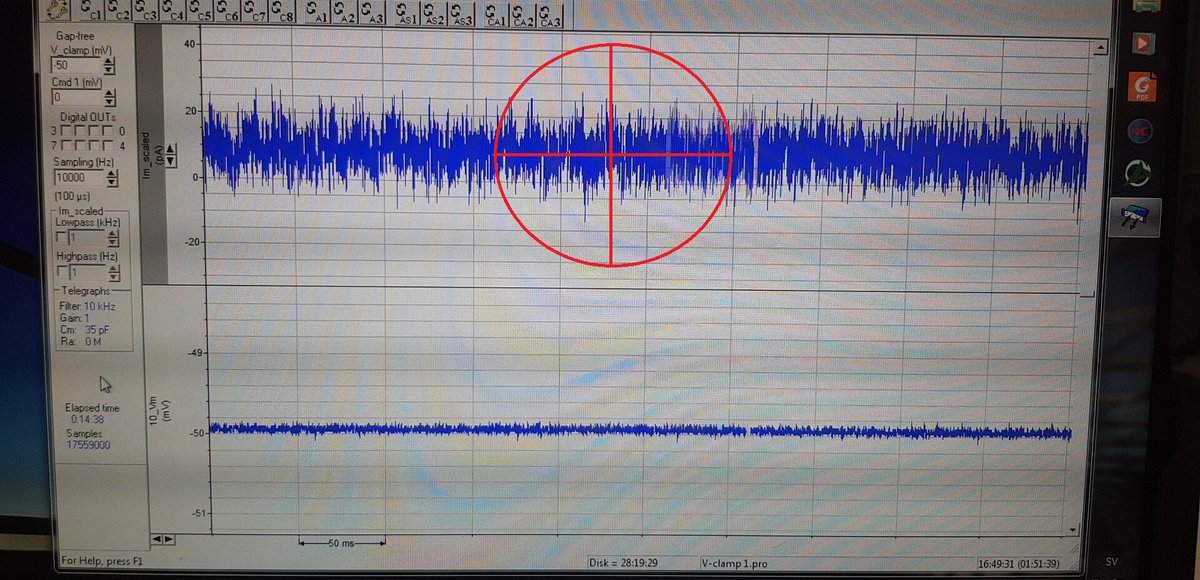
Task: Click the Sampling (Hz) value field
Action: click(x=80, y=178)
